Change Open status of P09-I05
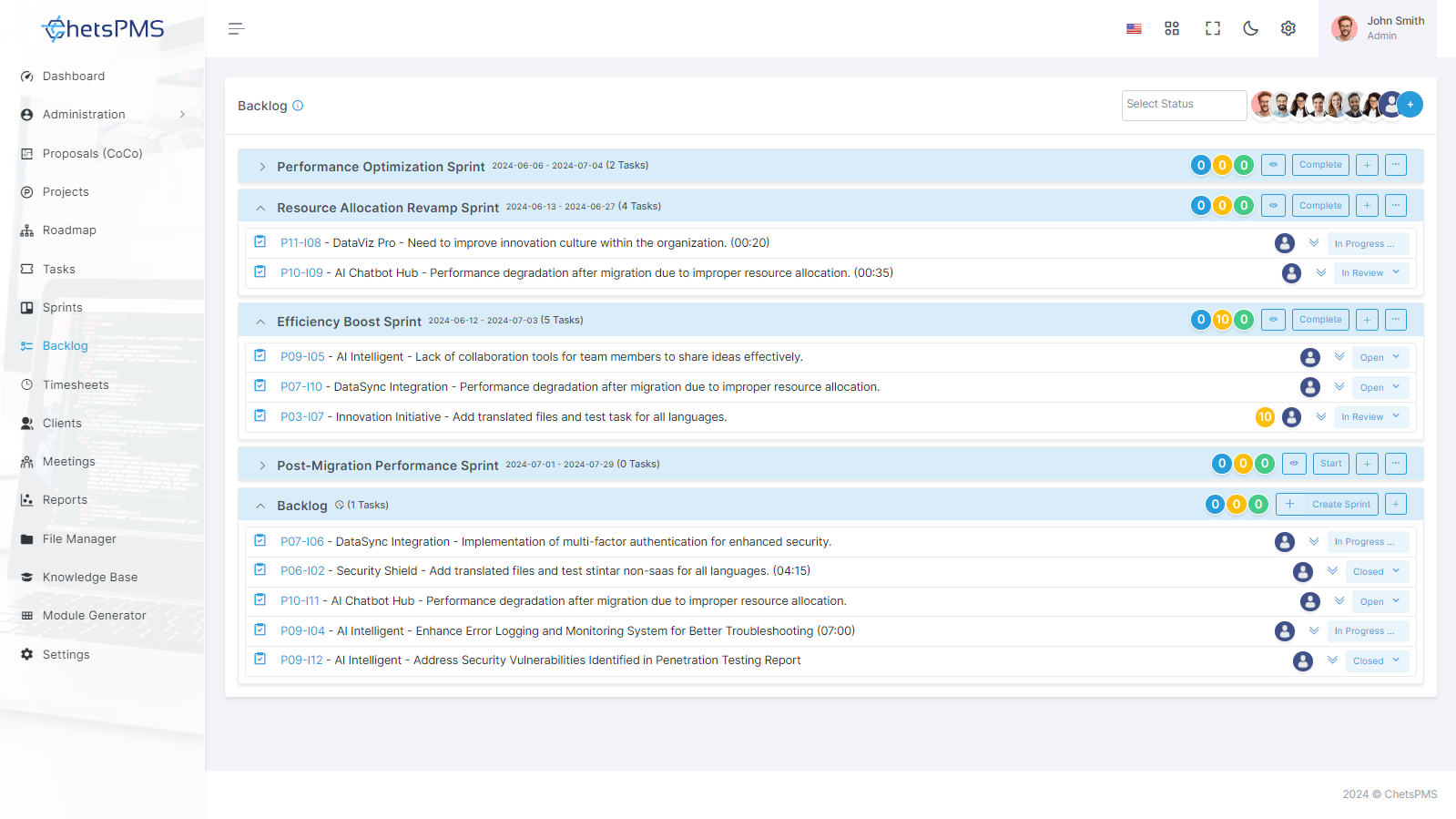 (x=1380, y=358)
